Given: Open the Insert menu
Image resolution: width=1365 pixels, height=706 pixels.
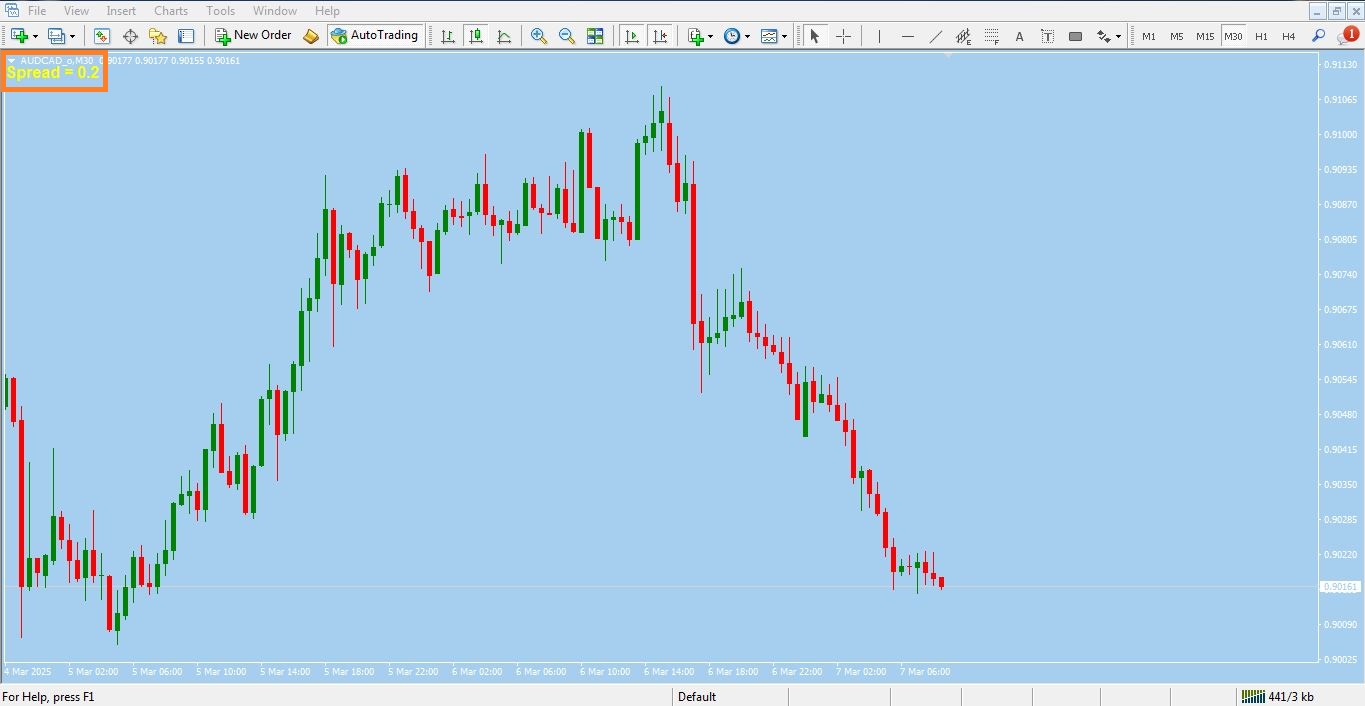Looking at the screenshot, I should click(x=121, y=11).
